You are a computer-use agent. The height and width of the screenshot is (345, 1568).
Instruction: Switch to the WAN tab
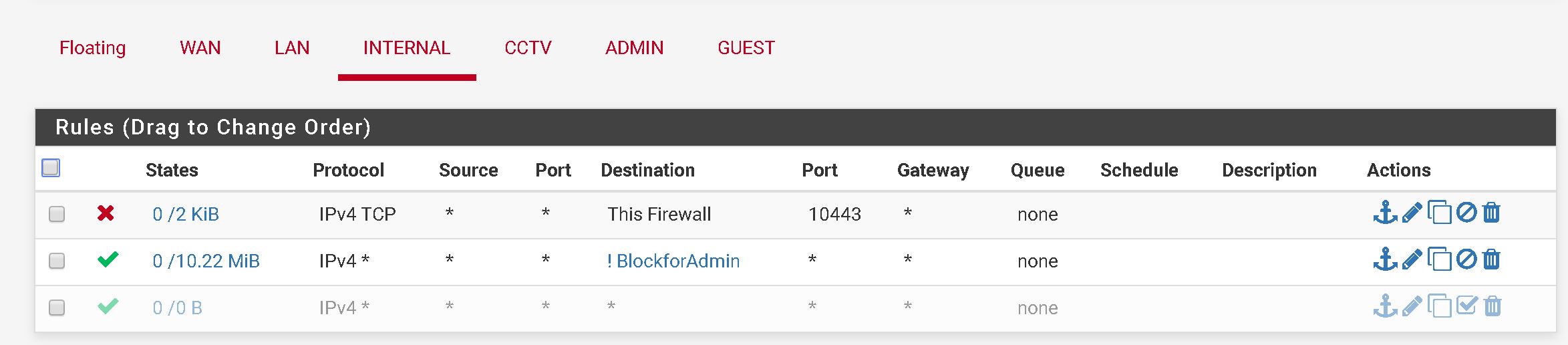(x=200, y=48)
